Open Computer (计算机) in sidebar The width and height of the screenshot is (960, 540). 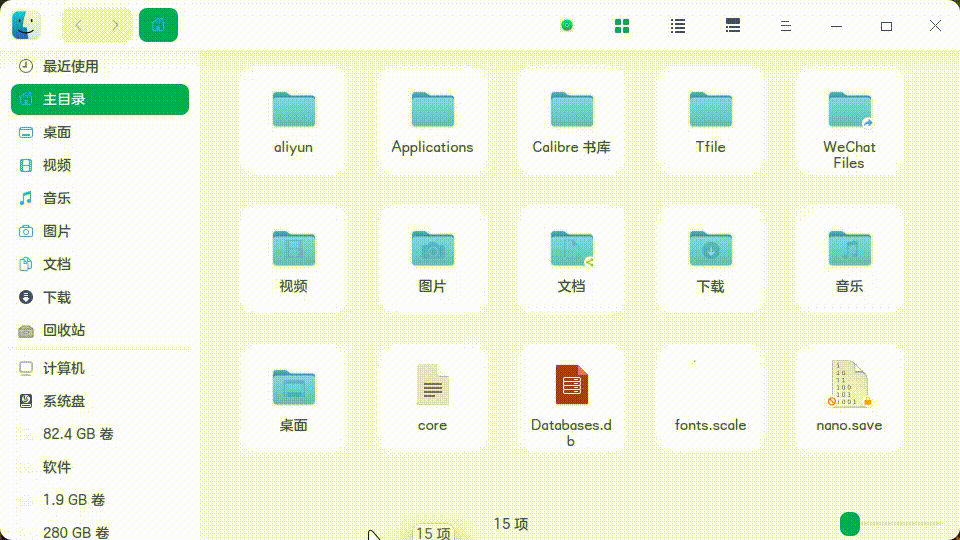coord(100,369)
